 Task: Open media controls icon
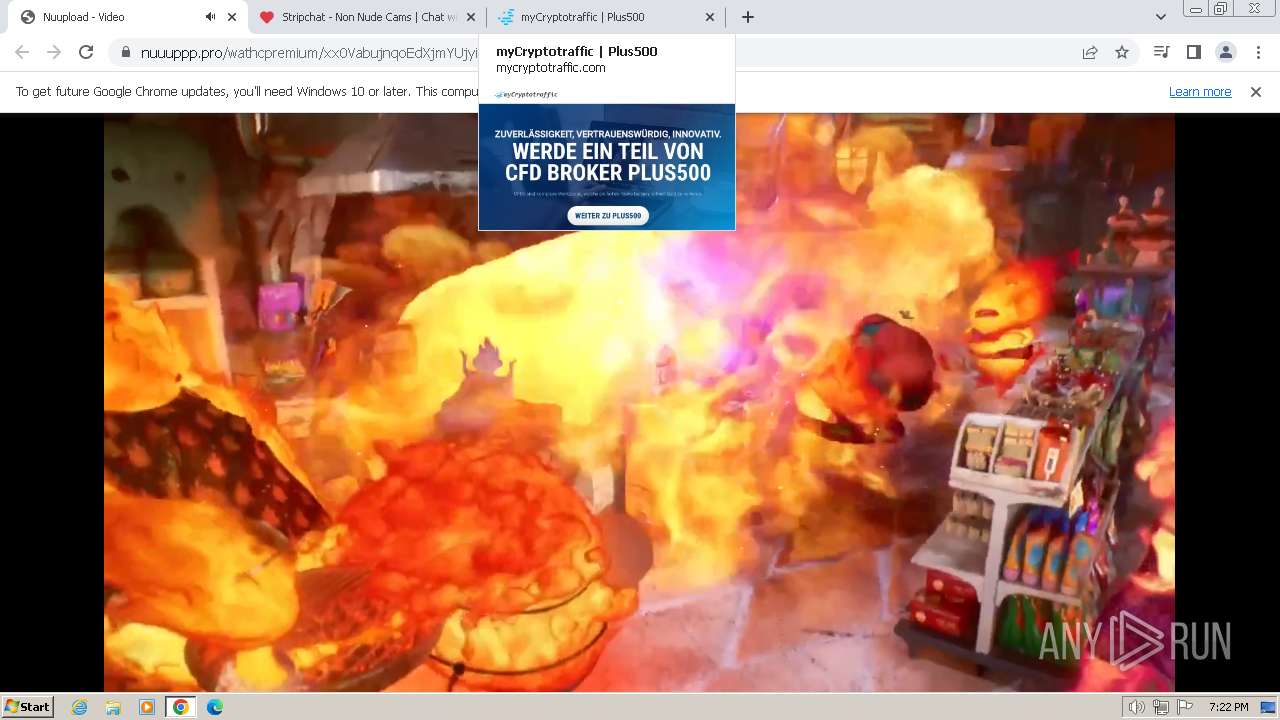click(1161, 53)
